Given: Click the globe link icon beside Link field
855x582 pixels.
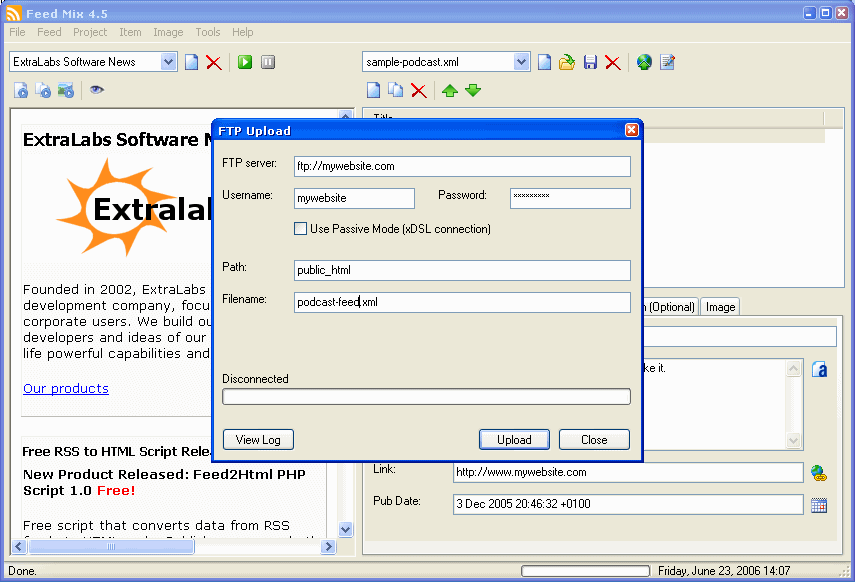Looking at the screenshot, I should [818, 473].
